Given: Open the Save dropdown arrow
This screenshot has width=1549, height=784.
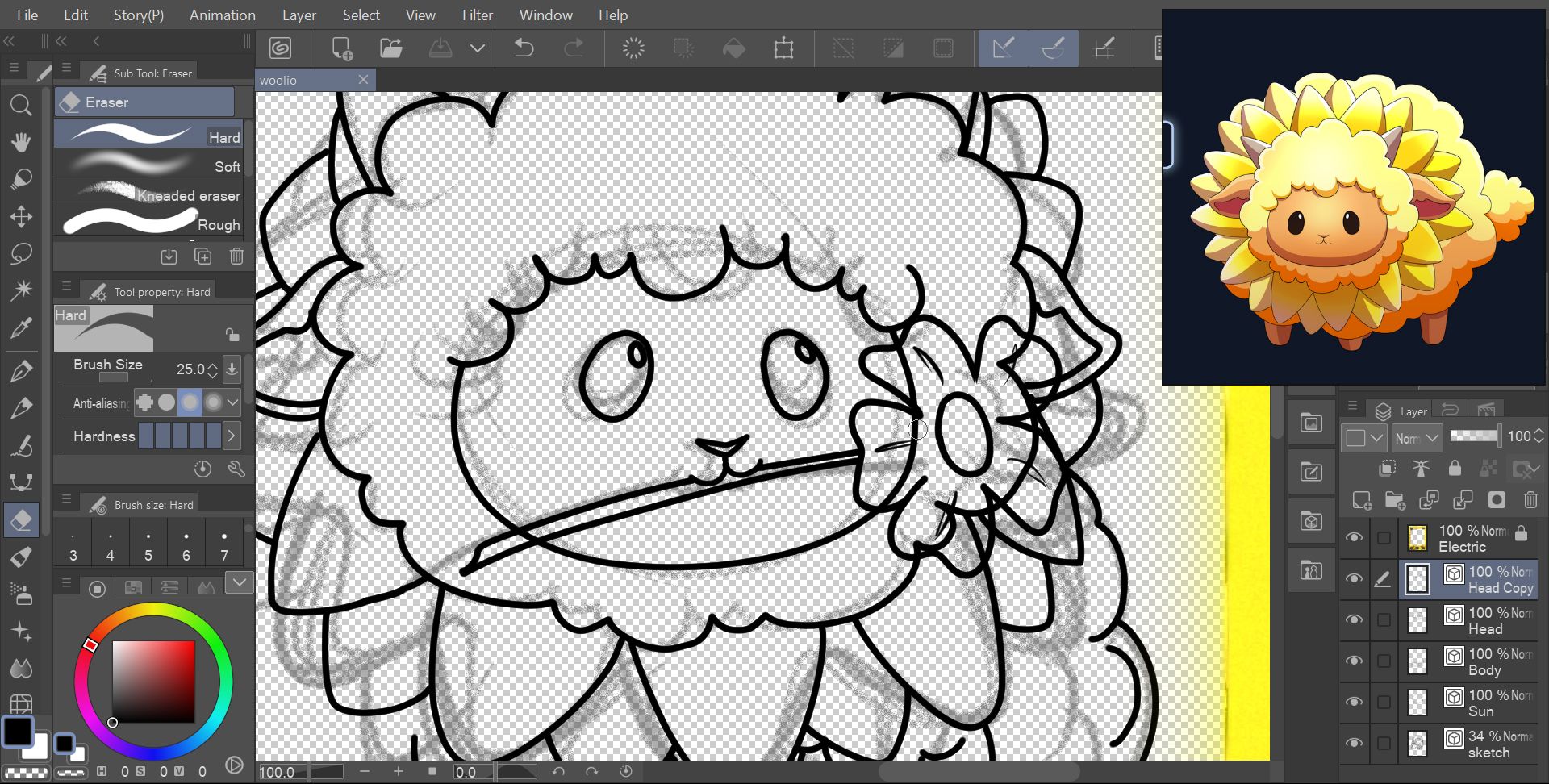Looking at the screenshot, I should point(478,48).
